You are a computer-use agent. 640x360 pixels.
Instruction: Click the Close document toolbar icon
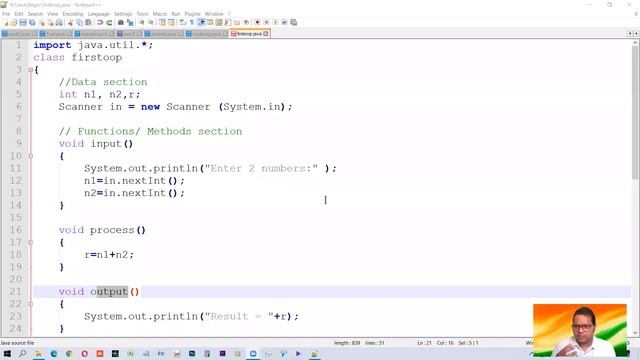[42, 22]
